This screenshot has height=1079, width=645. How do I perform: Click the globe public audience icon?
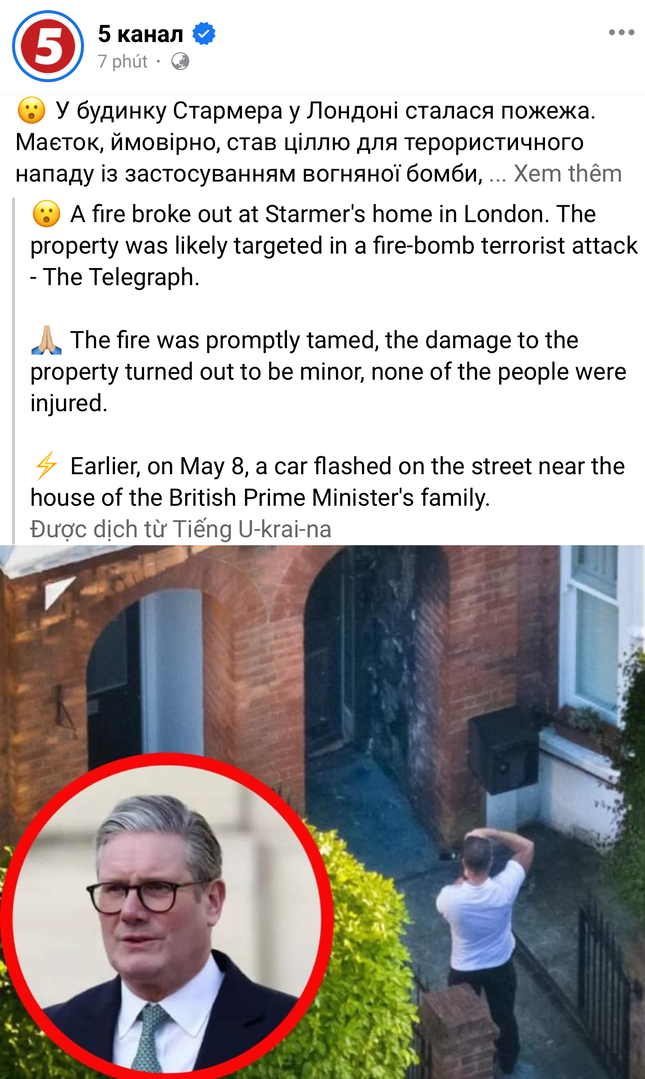(x=180, y=62)
